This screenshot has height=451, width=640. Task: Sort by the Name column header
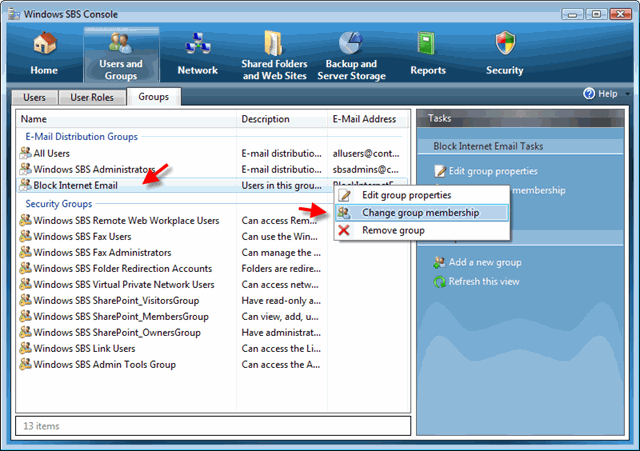(127, 119)
